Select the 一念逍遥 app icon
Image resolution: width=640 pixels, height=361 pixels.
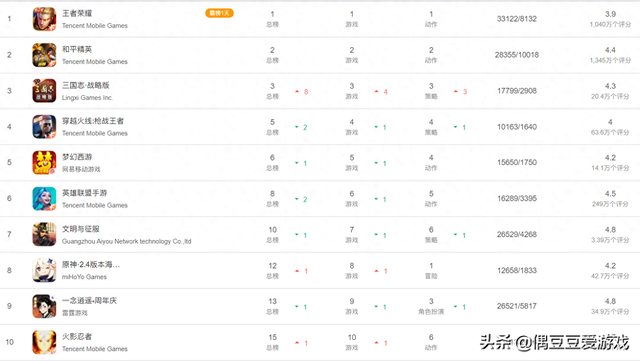[x=44, y=306]
